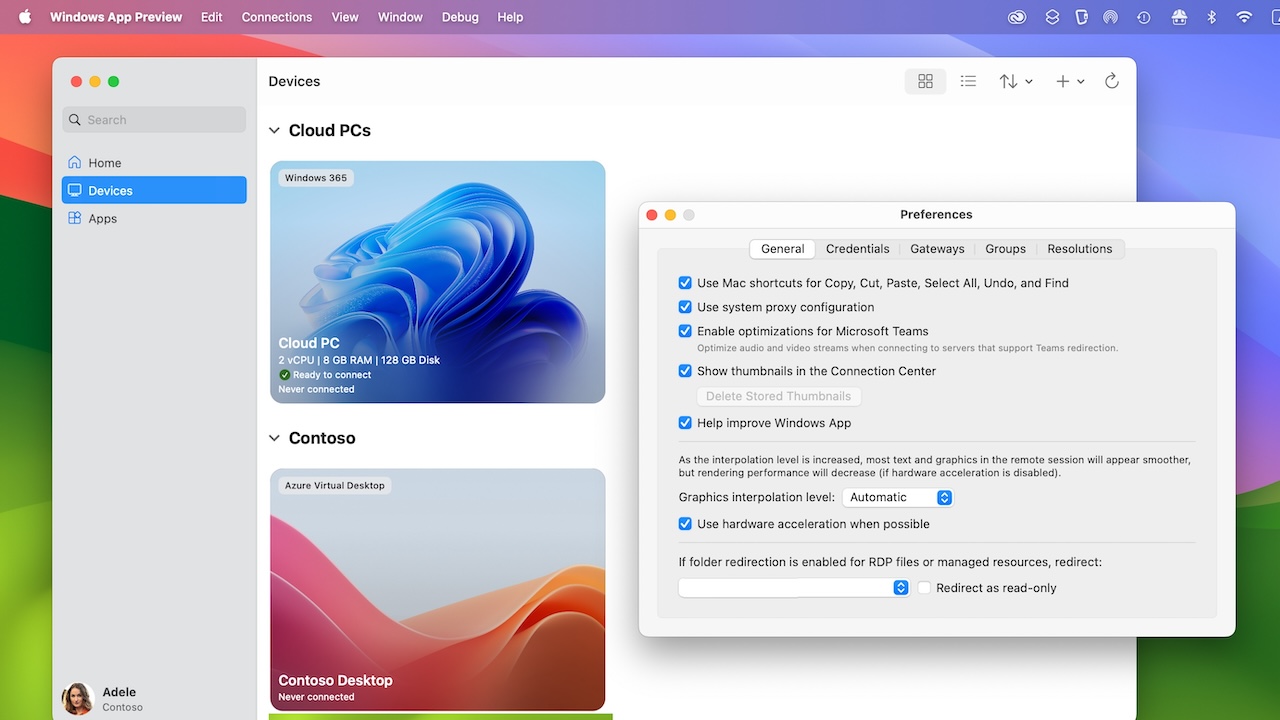Toggle Use hardware acceleration when possible
This screenshot has width=1280, height=720.
point(685,524)
